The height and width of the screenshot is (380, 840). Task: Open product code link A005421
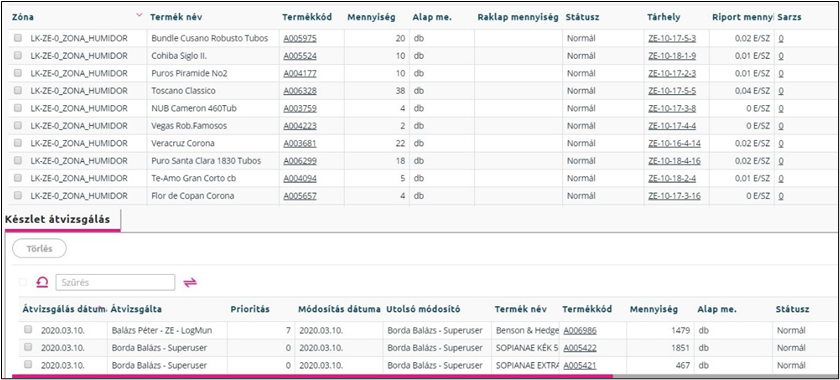(x=580, y=366)
